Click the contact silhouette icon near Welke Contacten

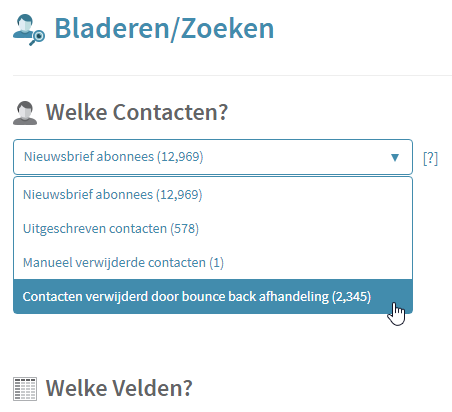[x=25, y=113]
